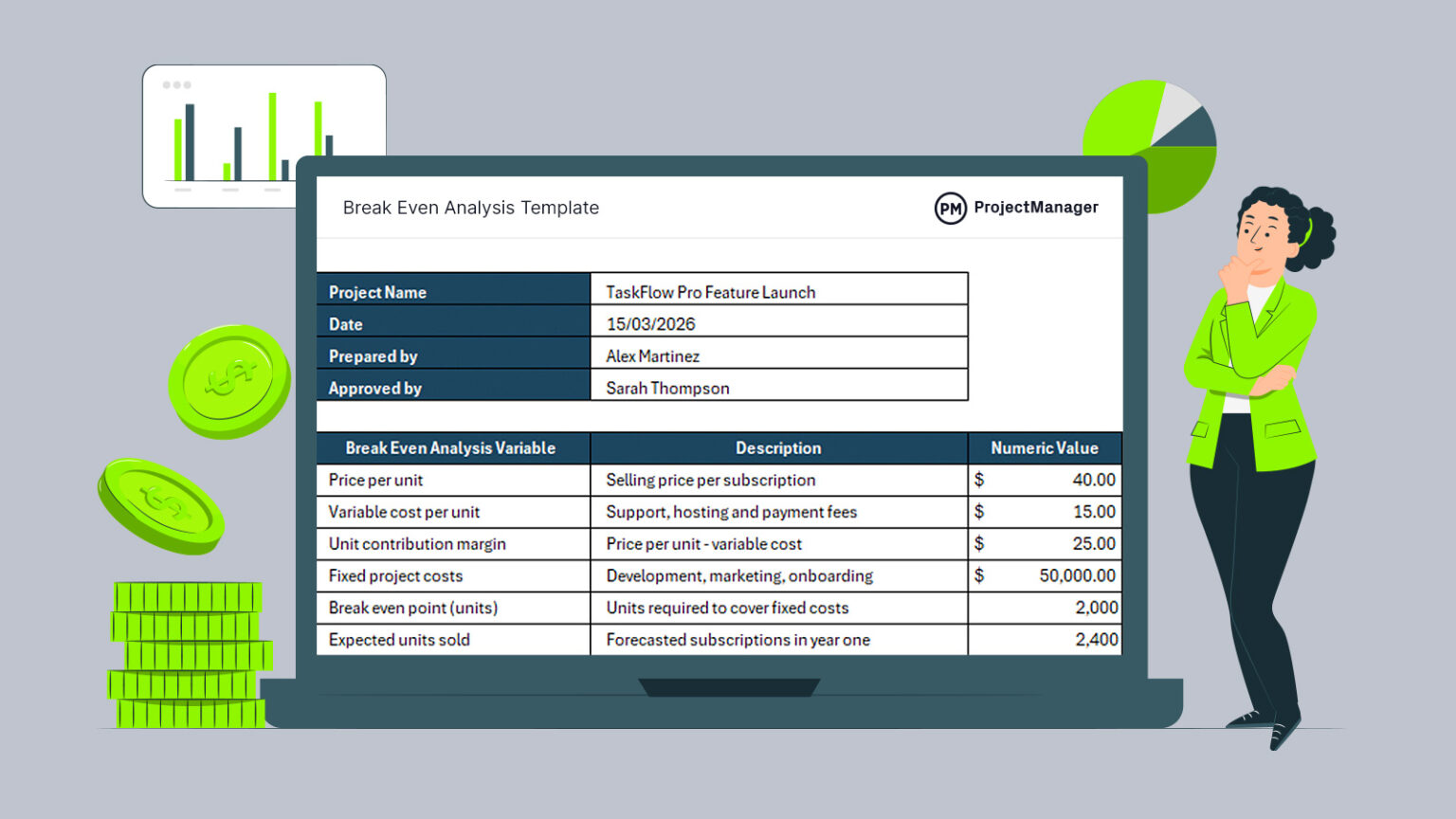The width and height of the screenshot is (1456, 819).
Task: Click the Approved by Sarah Thompson cell
Action: click(666, 388)
